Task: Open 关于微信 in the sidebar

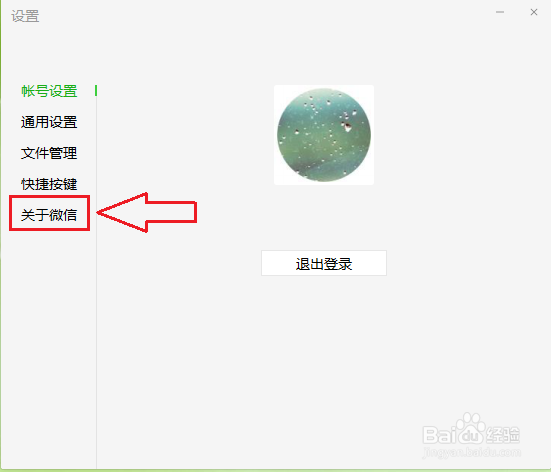Action: coord(49,215)
